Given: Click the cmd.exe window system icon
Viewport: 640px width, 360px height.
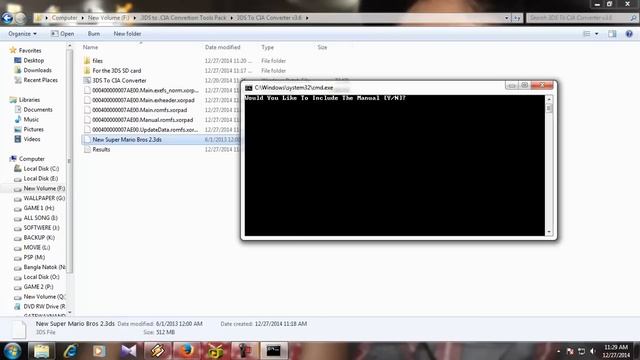Looking at the screenshot, I should point(249,88).
